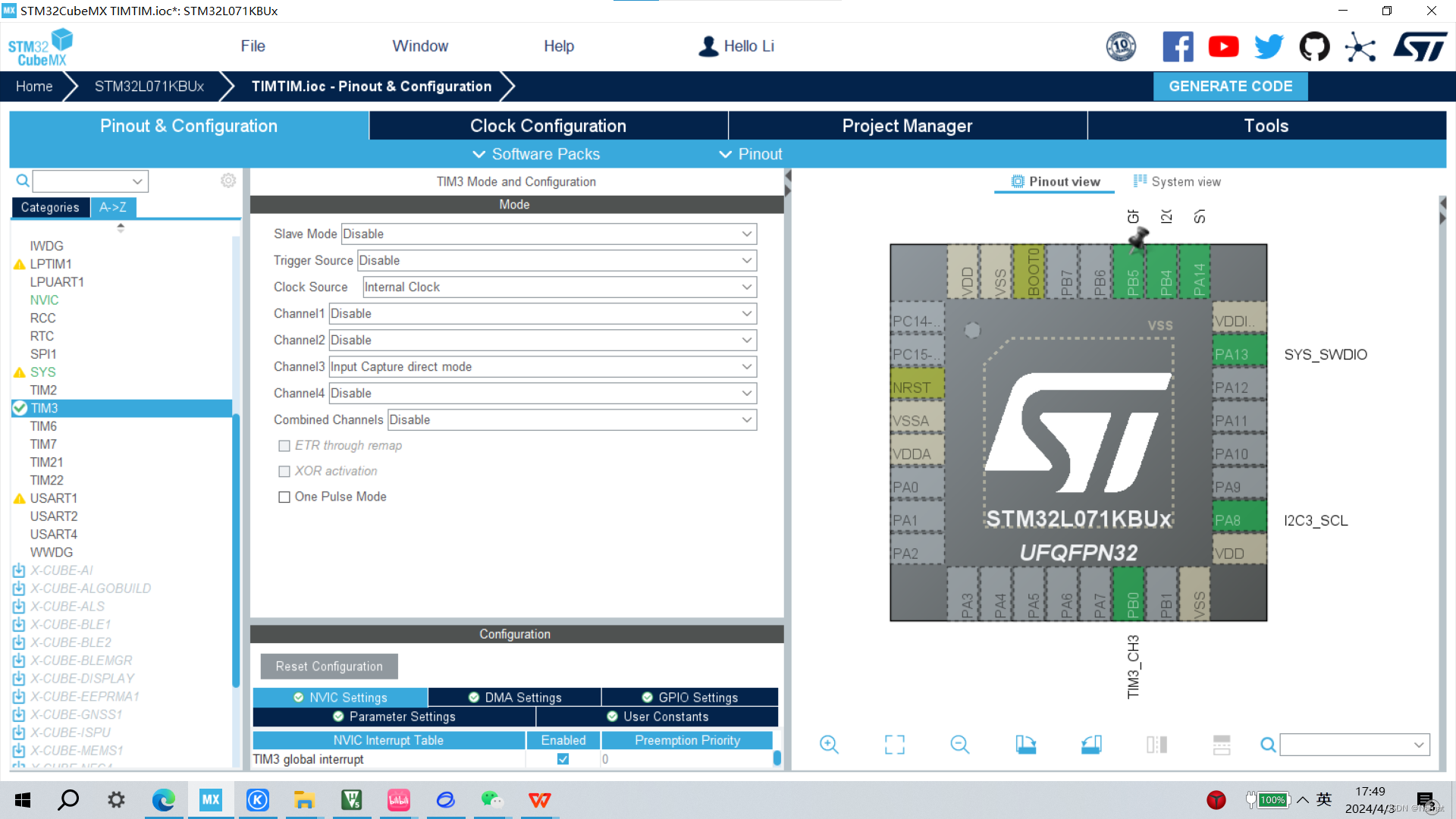Click the GENERATE CODE button
Screen dimensions: 1456x819
point(1230,86)
